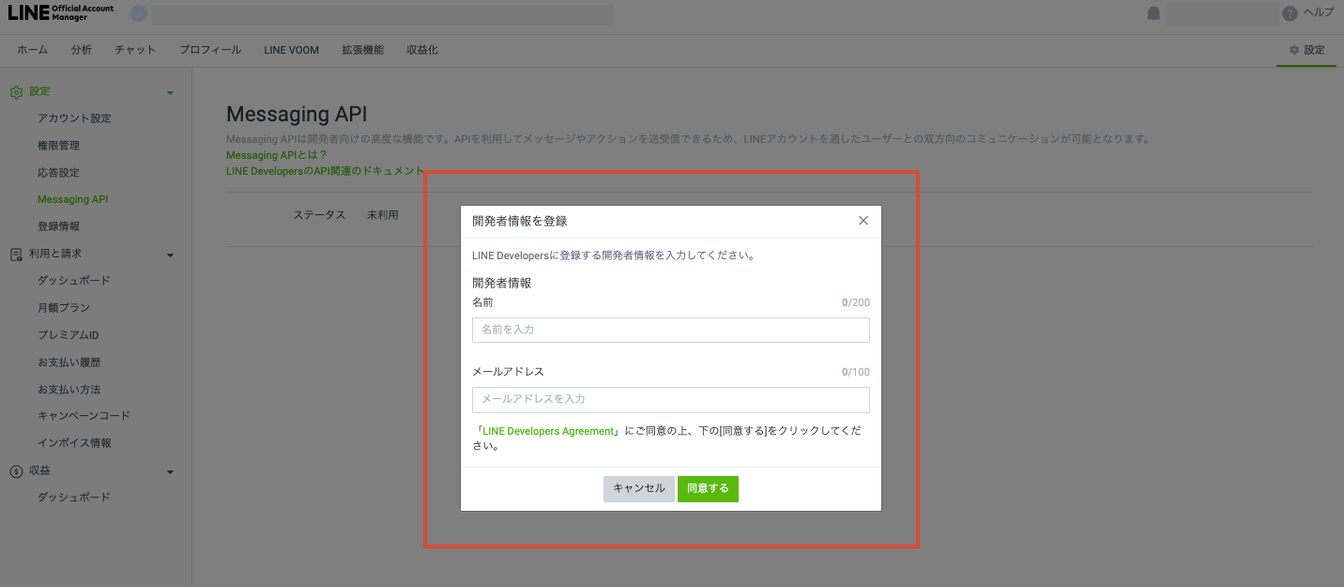Click the help question mark icon
1344x587 pixels.
coord(1290,13)
